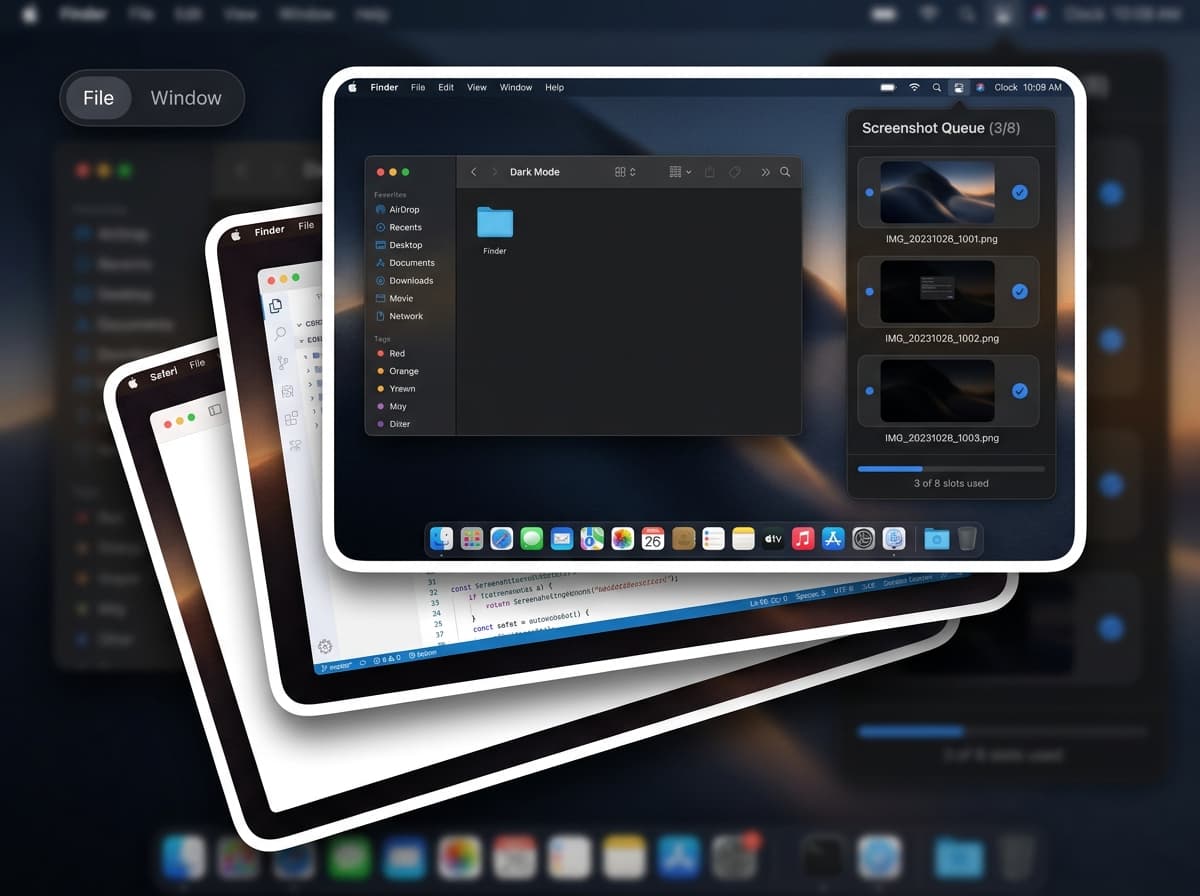
Task: Select AirDrop in the Finder sidebar
Action: (x=411, y=210)
